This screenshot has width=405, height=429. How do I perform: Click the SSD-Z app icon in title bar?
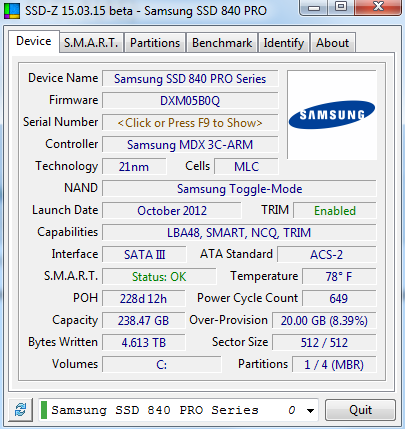click(12, 11)
